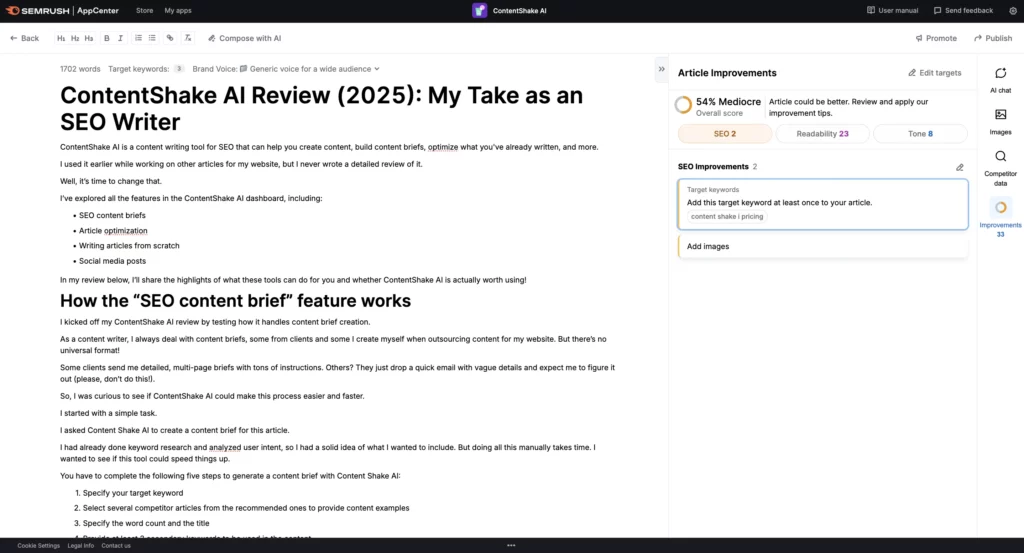
Task: Click 'Specify your target keyword' list item
Action: [133, 493]
